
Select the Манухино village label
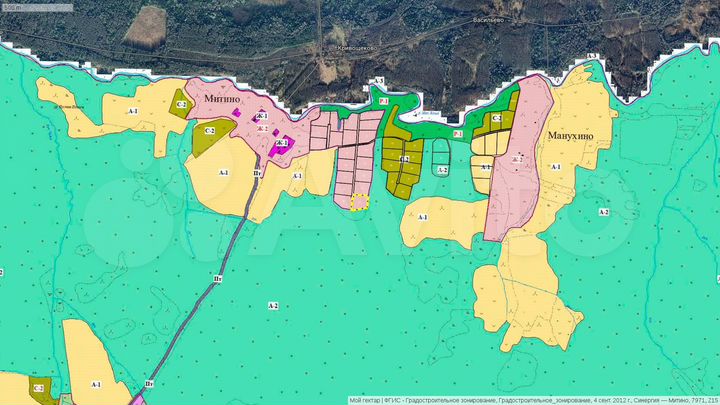coord(569,135)
